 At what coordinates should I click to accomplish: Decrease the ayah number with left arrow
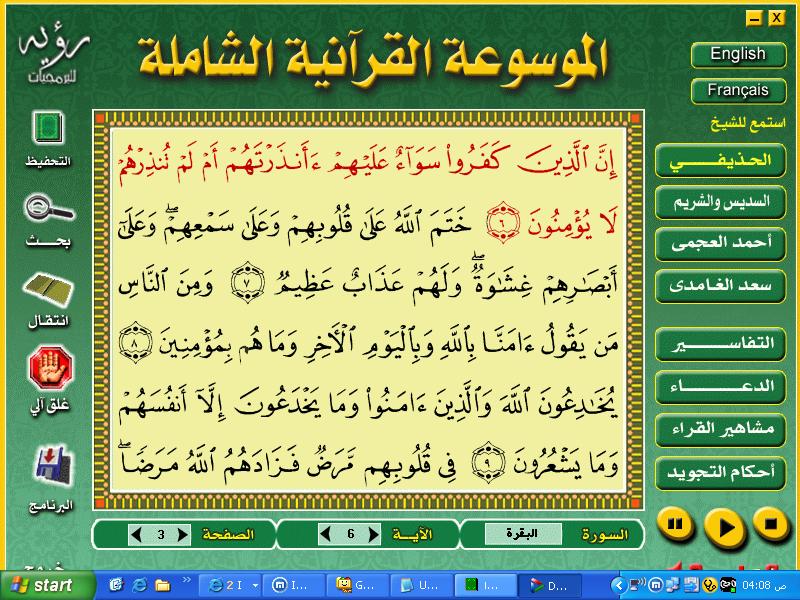(x=325, y=534)
